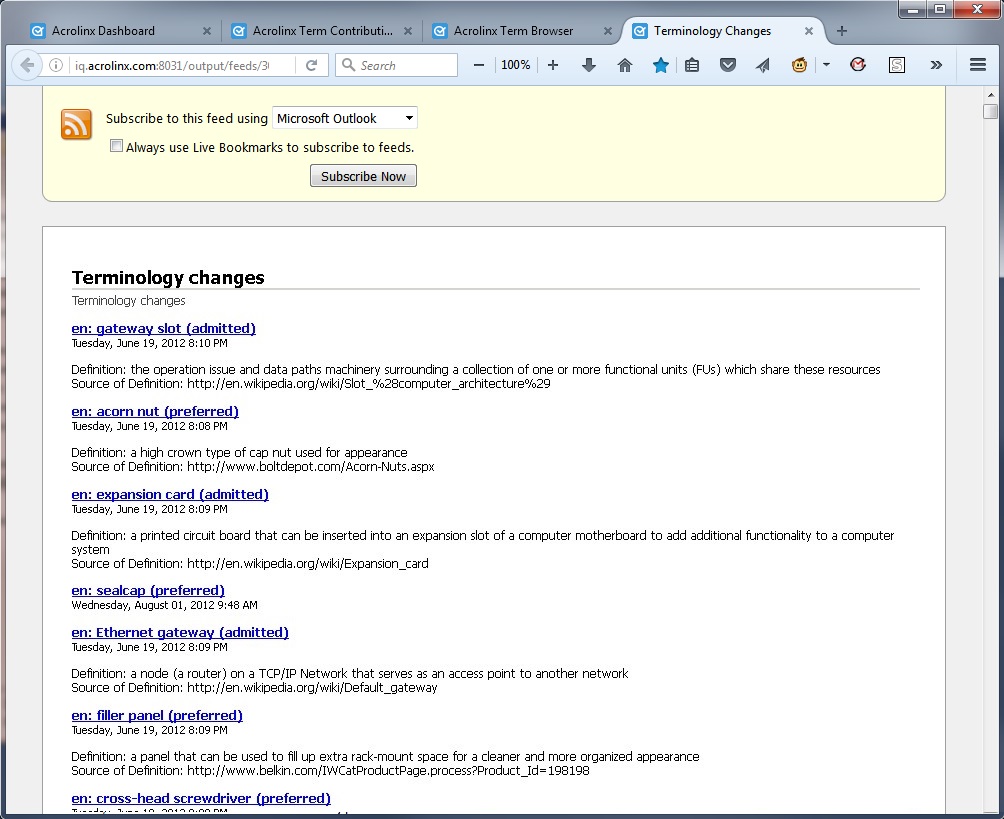The width and height of the screenshot is (1004, 819).
Task: Close the Terminology Changes tab
Action: coord(809,31)
